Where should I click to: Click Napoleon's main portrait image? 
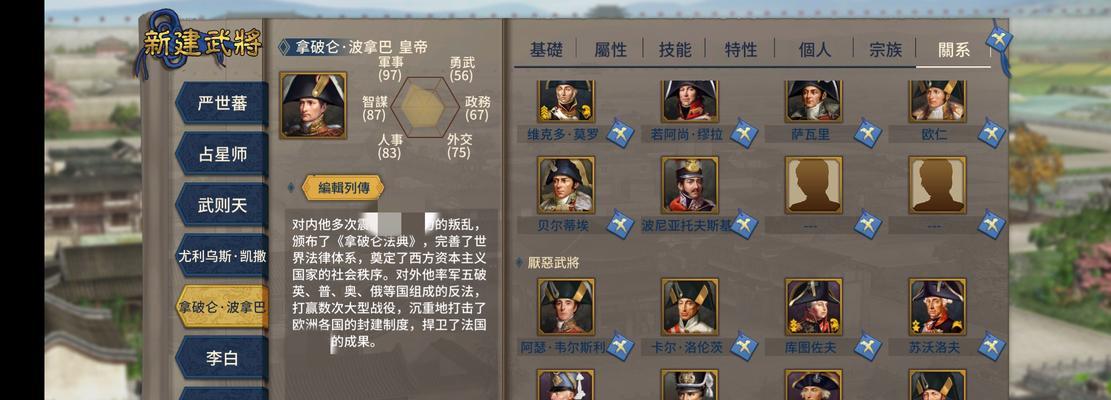point(313,105)
